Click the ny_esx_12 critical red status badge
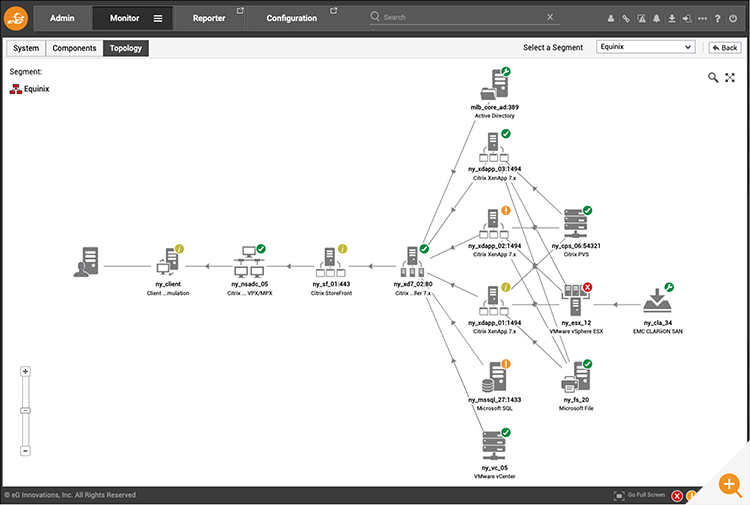This screenshot has width=750, height=505. (x=587, y=287)
